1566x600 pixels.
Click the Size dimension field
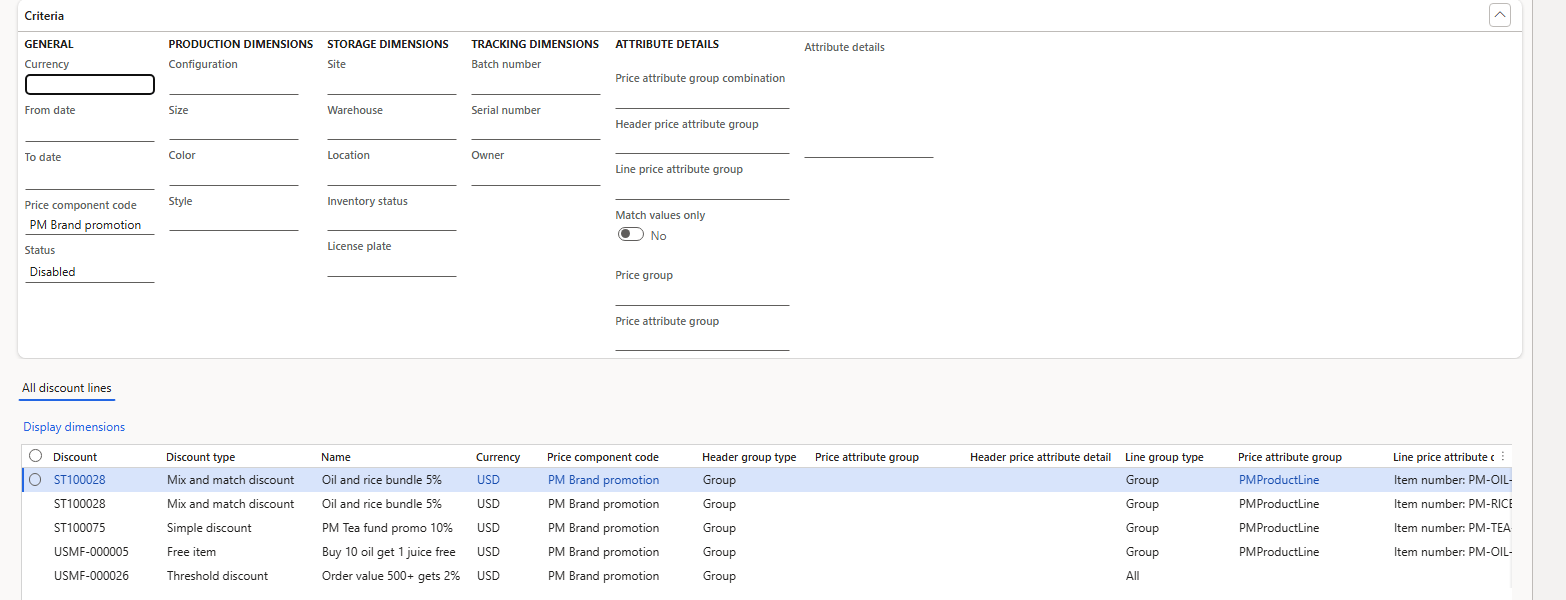234,130
